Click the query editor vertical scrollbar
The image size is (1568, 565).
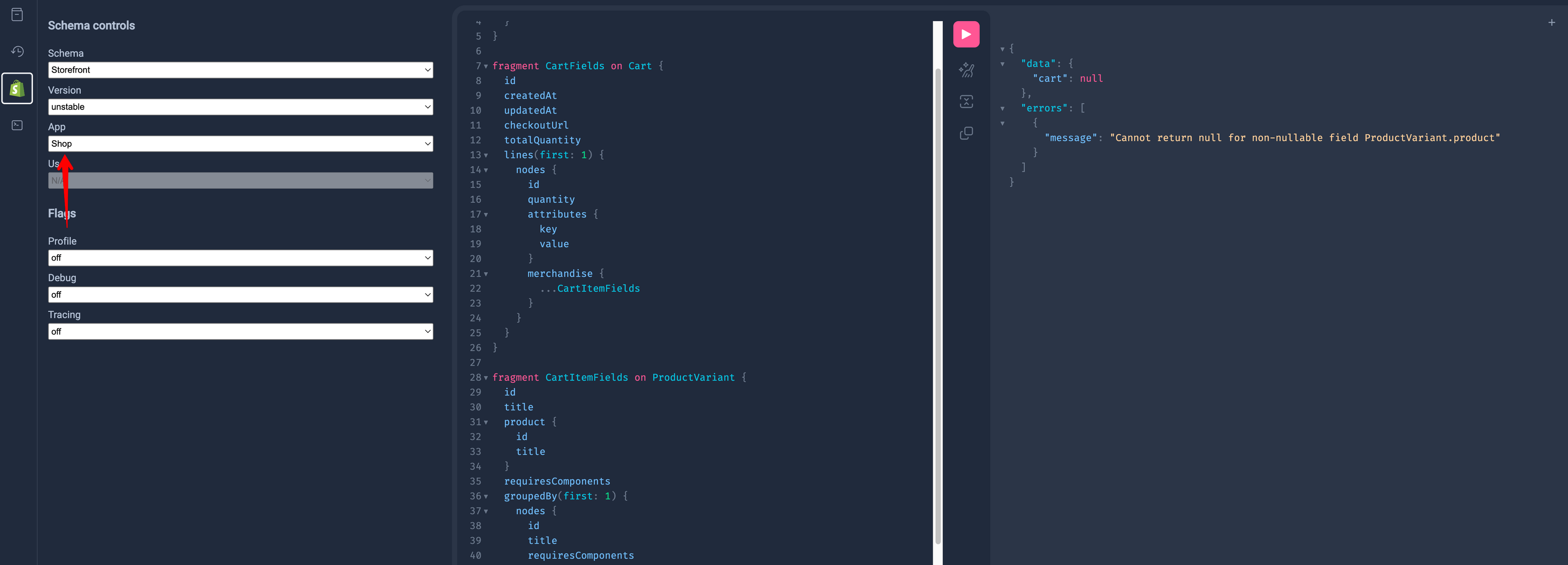pyautogui.click(x=938, y=304)
